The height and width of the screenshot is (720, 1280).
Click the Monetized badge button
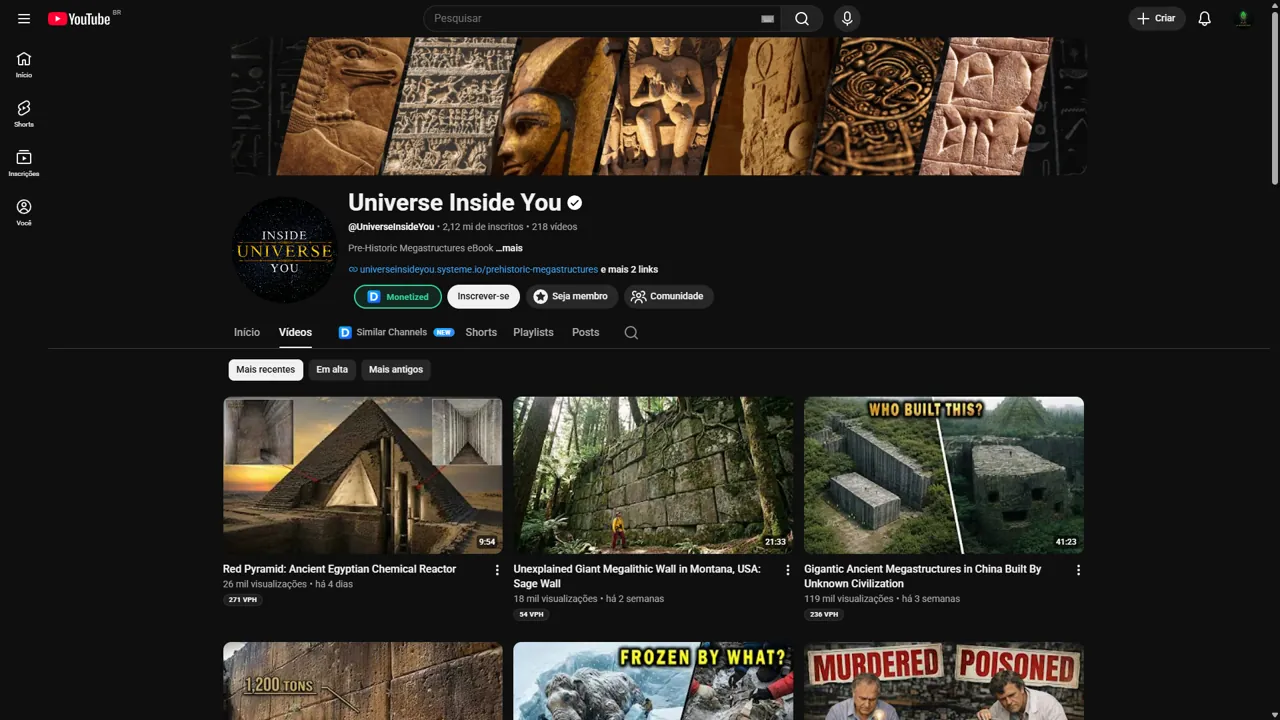coord(398,296)
